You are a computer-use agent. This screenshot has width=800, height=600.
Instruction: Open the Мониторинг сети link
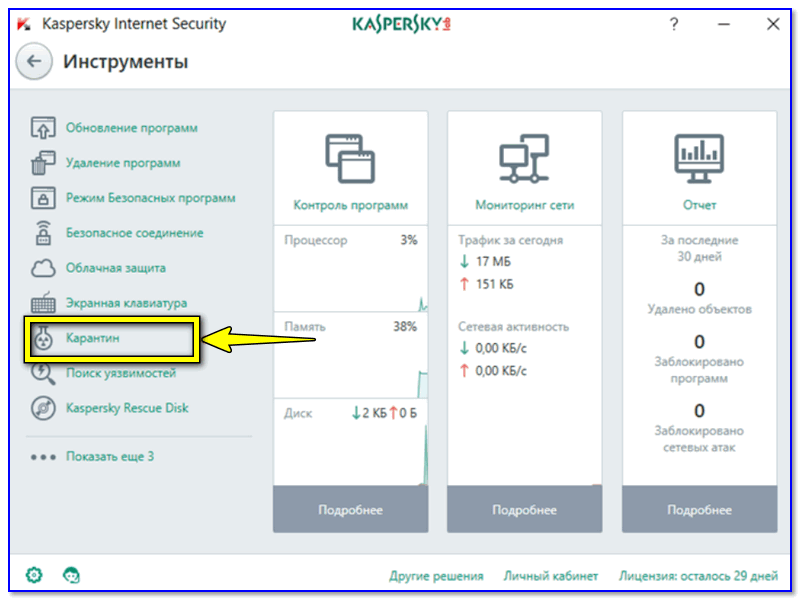tap(524, 205)
